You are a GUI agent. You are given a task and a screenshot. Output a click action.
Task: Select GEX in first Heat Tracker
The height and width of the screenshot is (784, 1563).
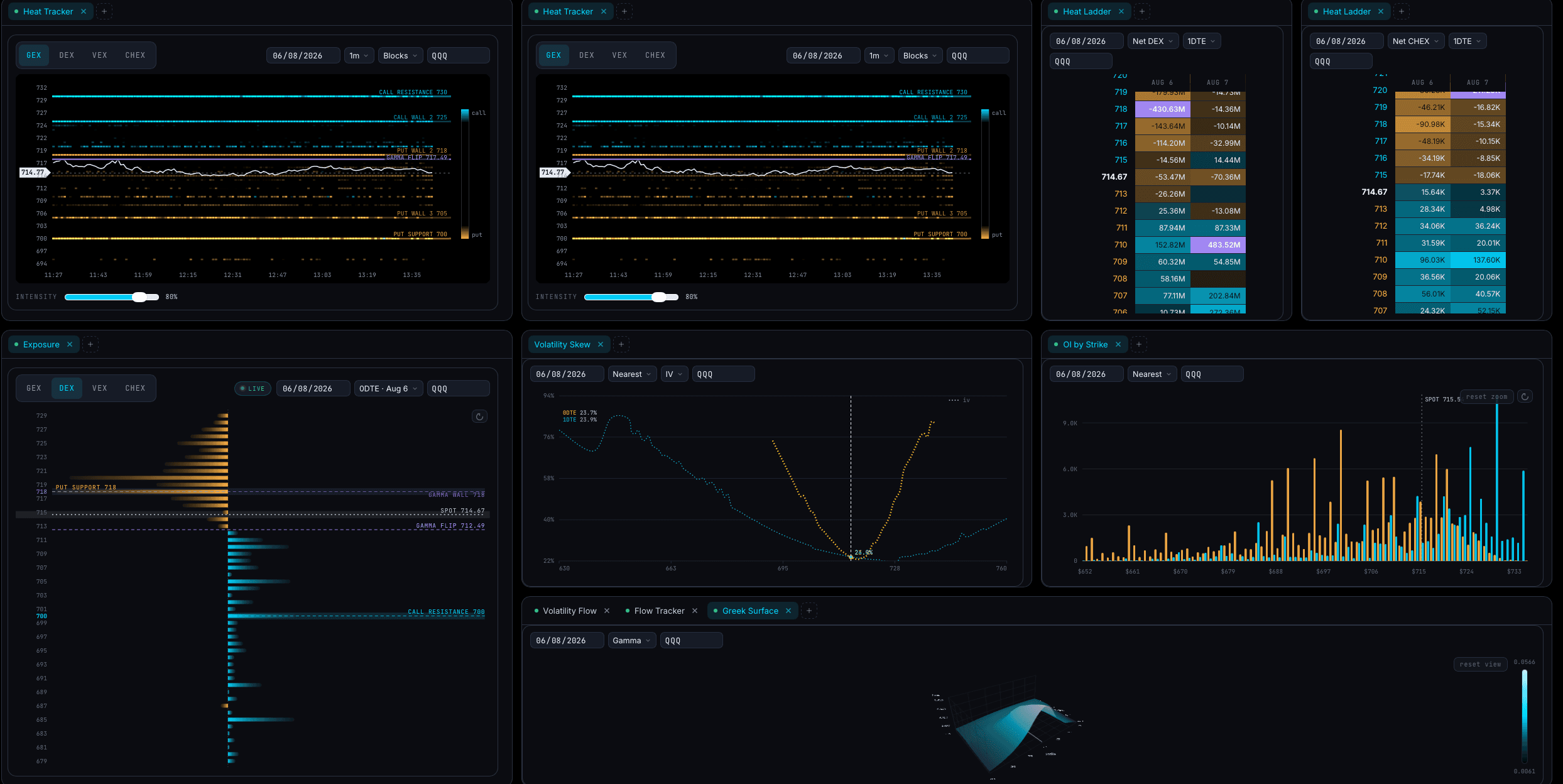coord(34,55)
